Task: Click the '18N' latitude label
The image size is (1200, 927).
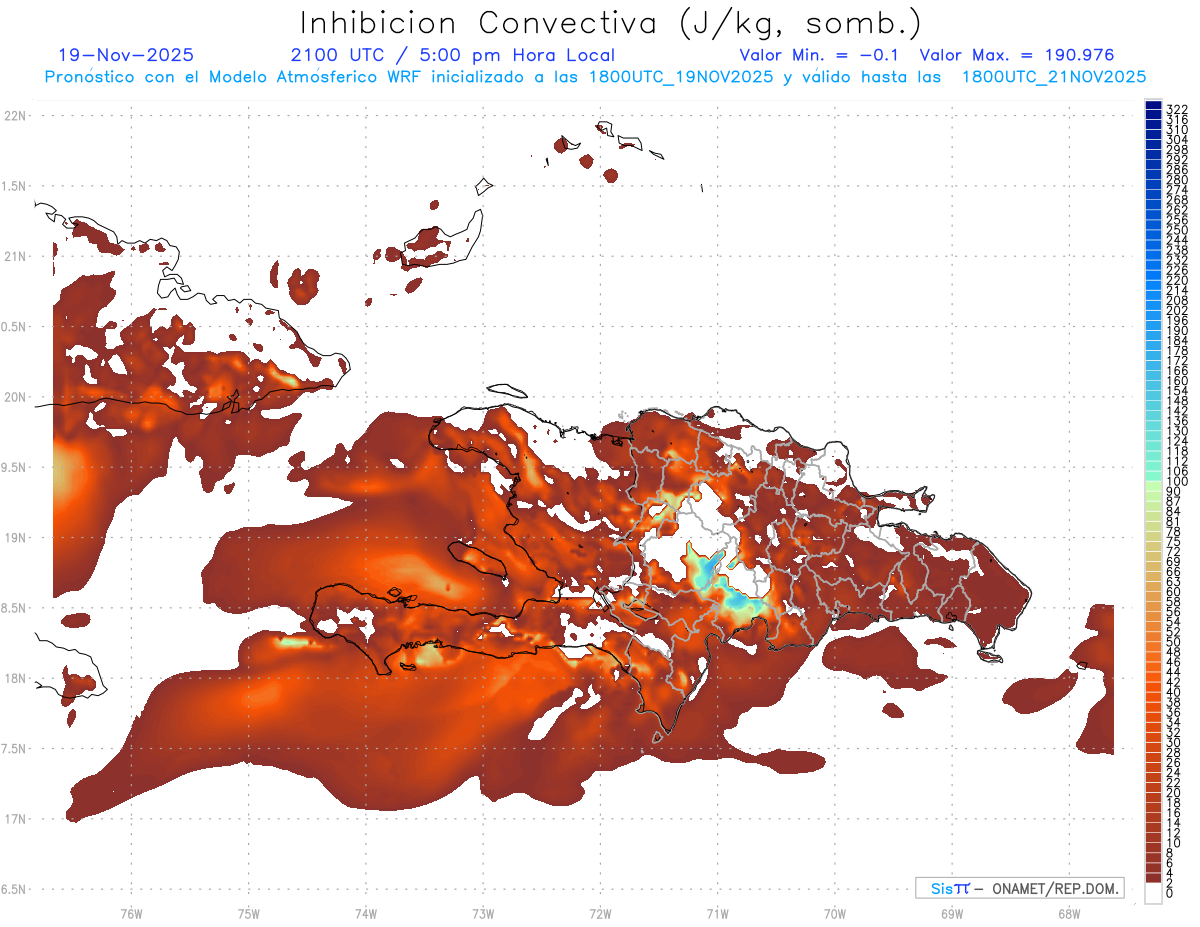Action: [14, 678]
